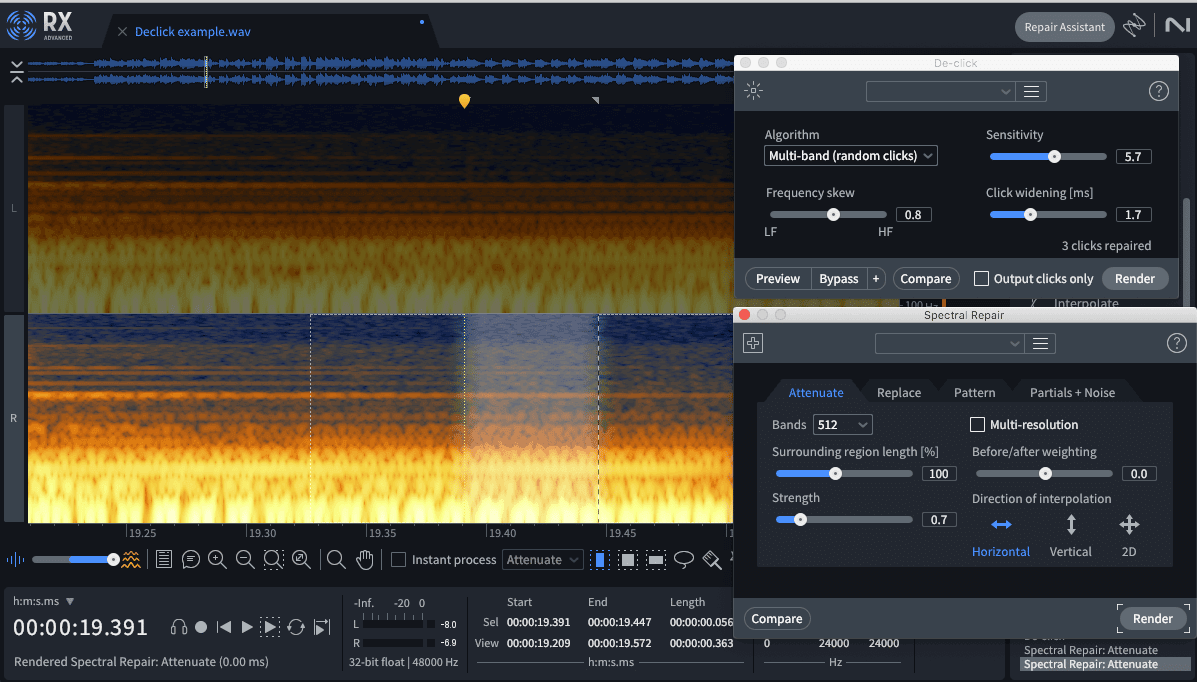Adjust the Sensitivity slider
Viewport: 1197px width, 682px height.
[1047, 157]
